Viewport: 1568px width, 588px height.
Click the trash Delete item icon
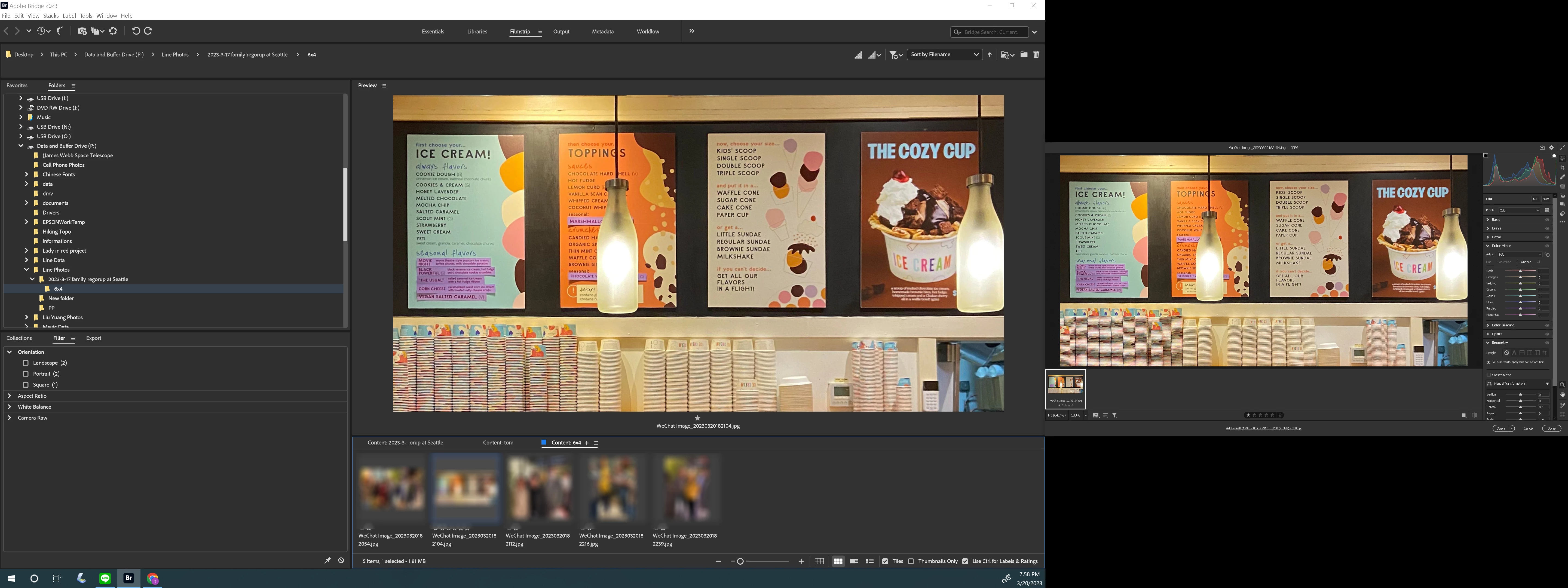[x=1036, y=55]
